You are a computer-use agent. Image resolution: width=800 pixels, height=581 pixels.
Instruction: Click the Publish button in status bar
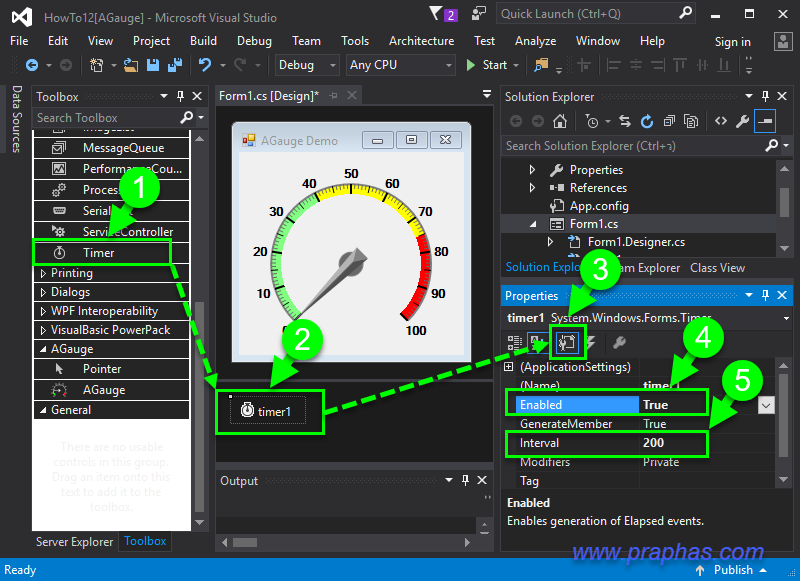[x=732, y=570]
